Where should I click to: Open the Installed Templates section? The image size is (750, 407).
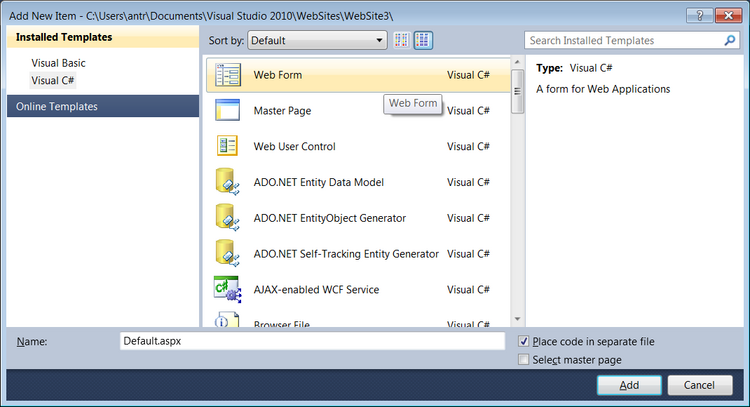[103, 37]
